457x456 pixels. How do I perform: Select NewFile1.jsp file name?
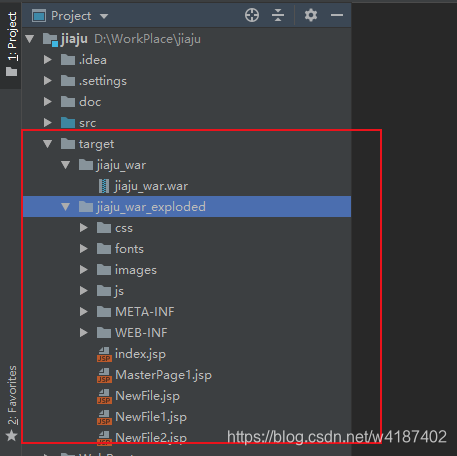point(151,417)
